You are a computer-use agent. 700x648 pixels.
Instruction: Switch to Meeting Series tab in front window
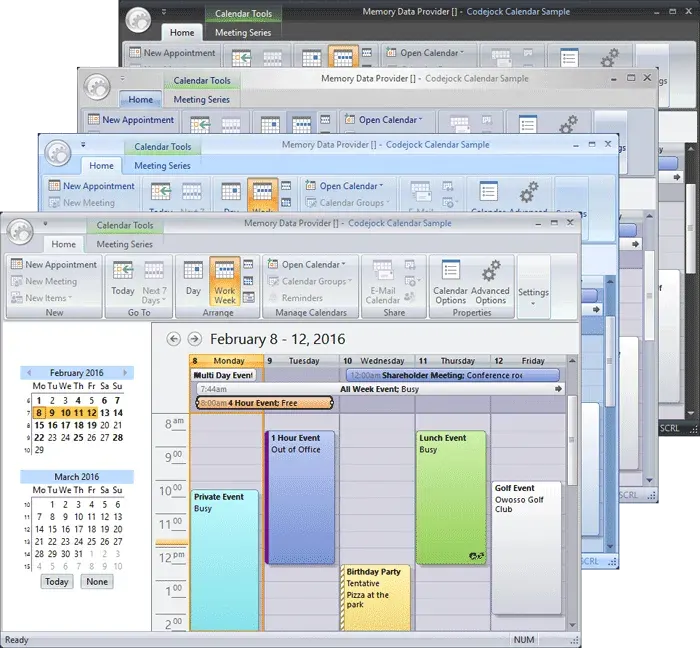tap(125, 244)
